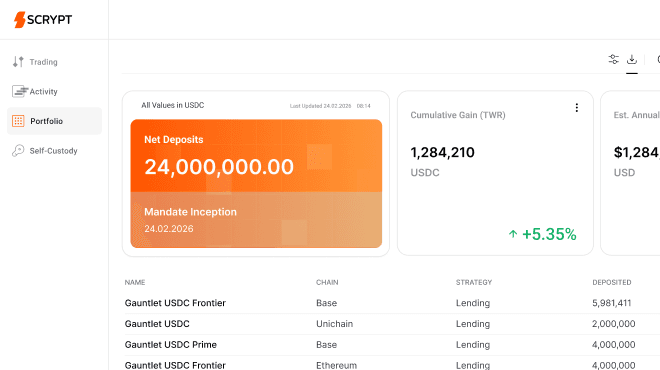Click the Unichain chain cell
This screenshot has height=370, width=660.
click(x=335, y=324)
